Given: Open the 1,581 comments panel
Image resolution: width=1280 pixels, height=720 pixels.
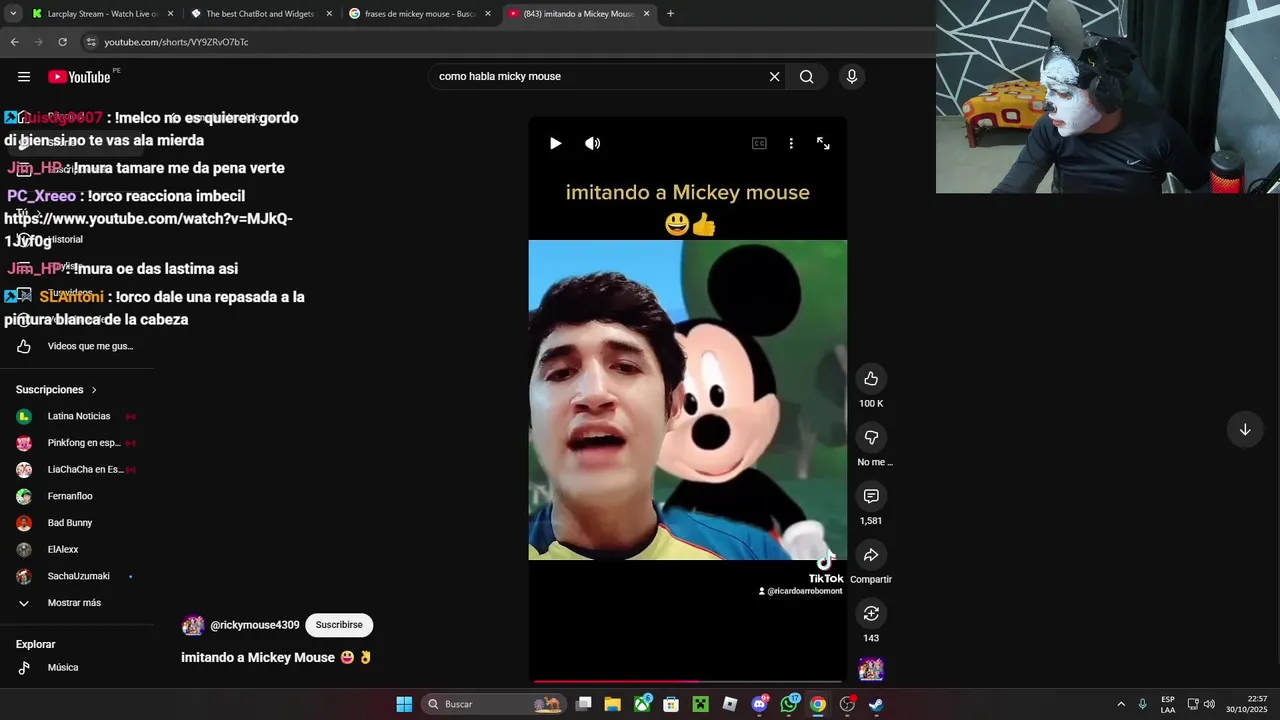Looking at the screenshot, I should 871,496.
